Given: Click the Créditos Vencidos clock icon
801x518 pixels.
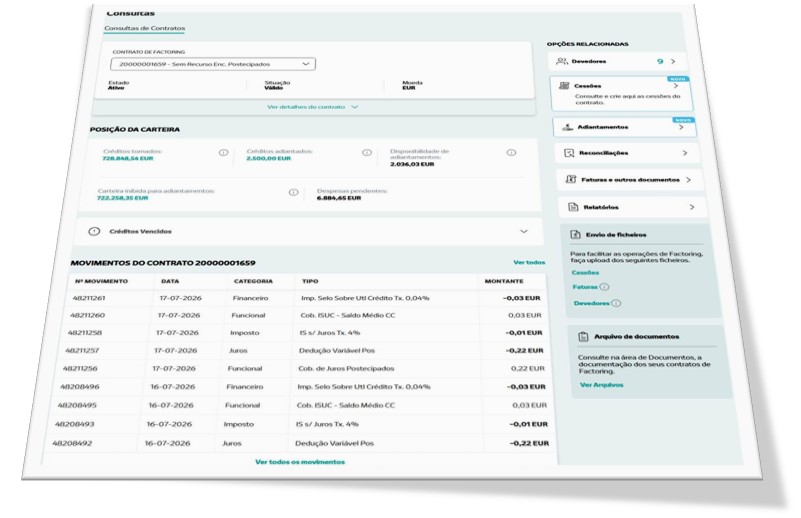Looking at the screenshot, I should 94,231.
